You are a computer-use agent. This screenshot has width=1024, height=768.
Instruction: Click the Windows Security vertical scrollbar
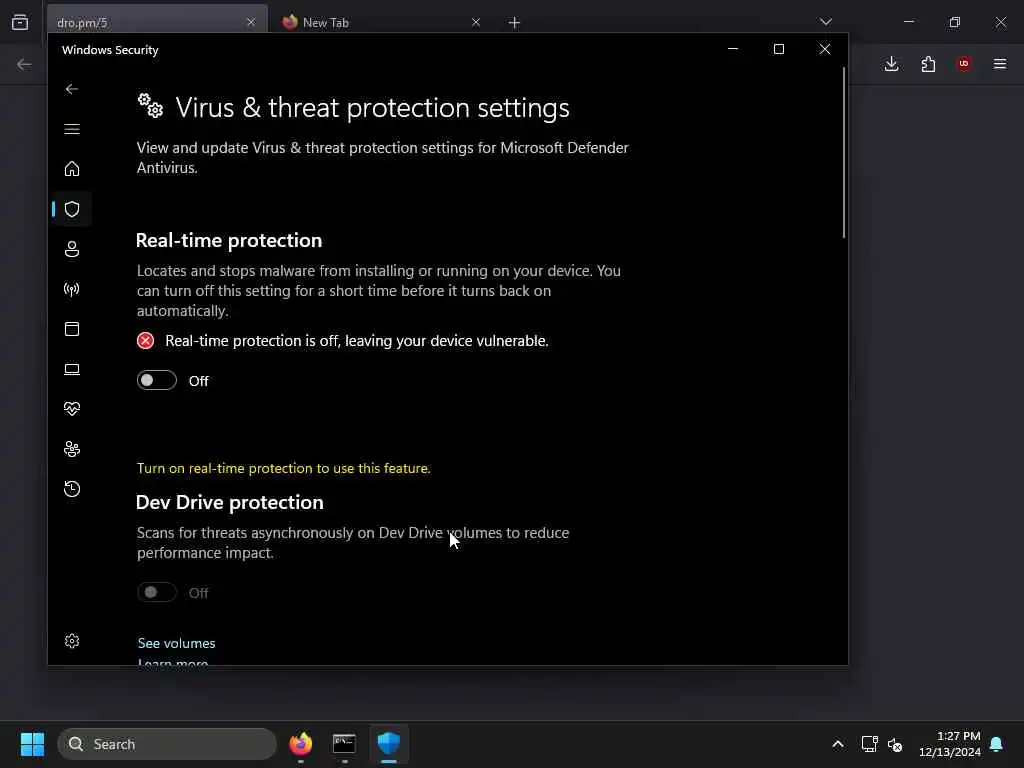click(843, 153)
